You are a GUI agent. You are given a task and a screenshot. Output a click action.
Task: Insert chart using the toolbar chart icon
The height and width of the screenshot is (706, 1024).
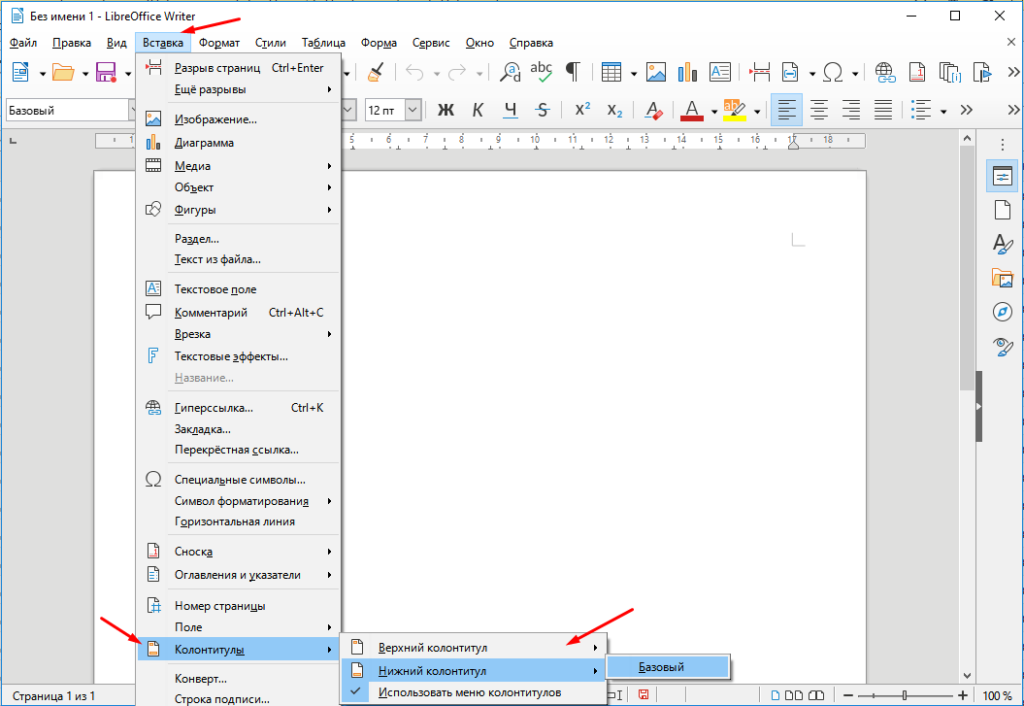[x=687, y=72]
